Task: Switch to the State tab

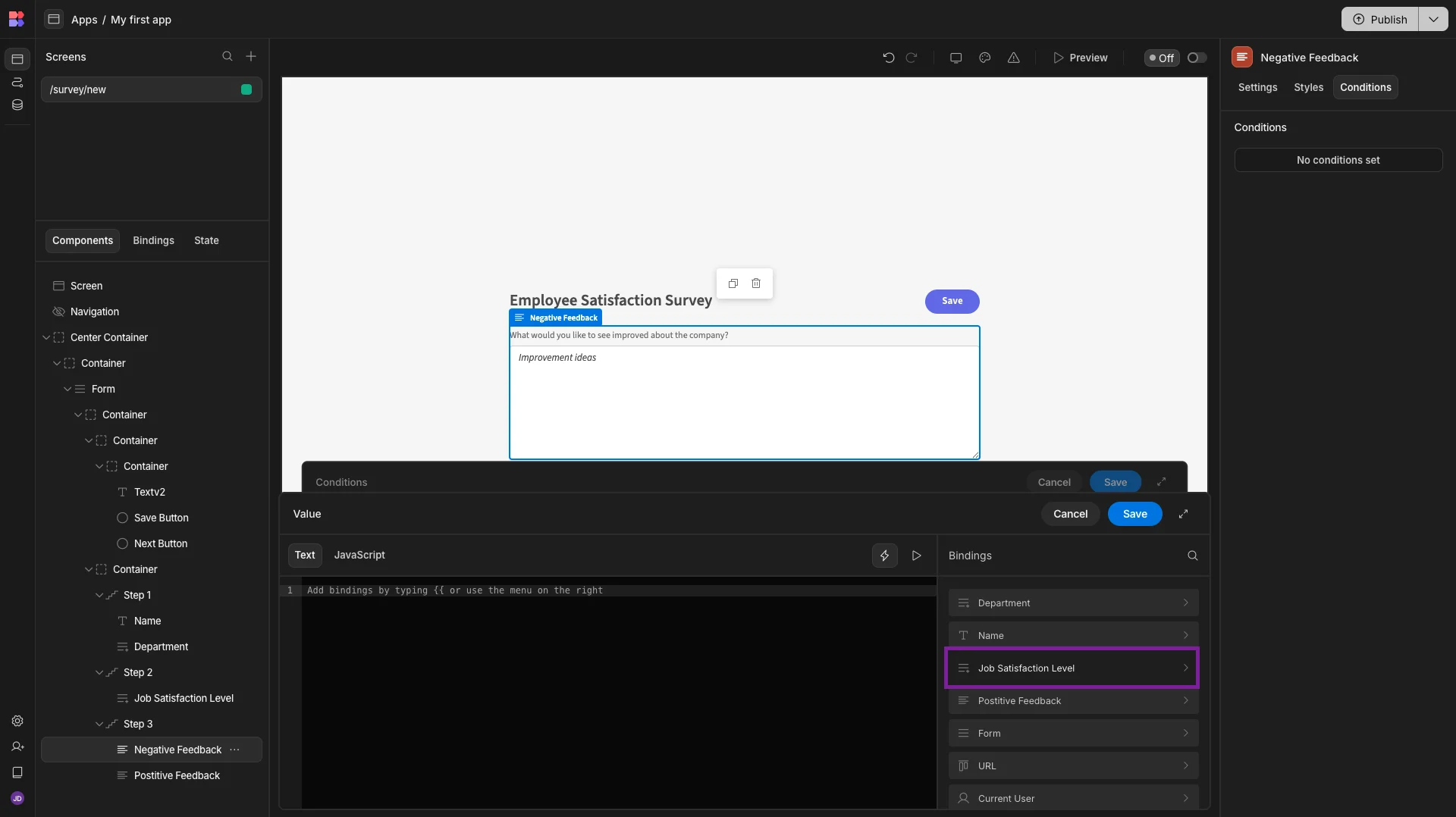Action: (x=206, y=240)
